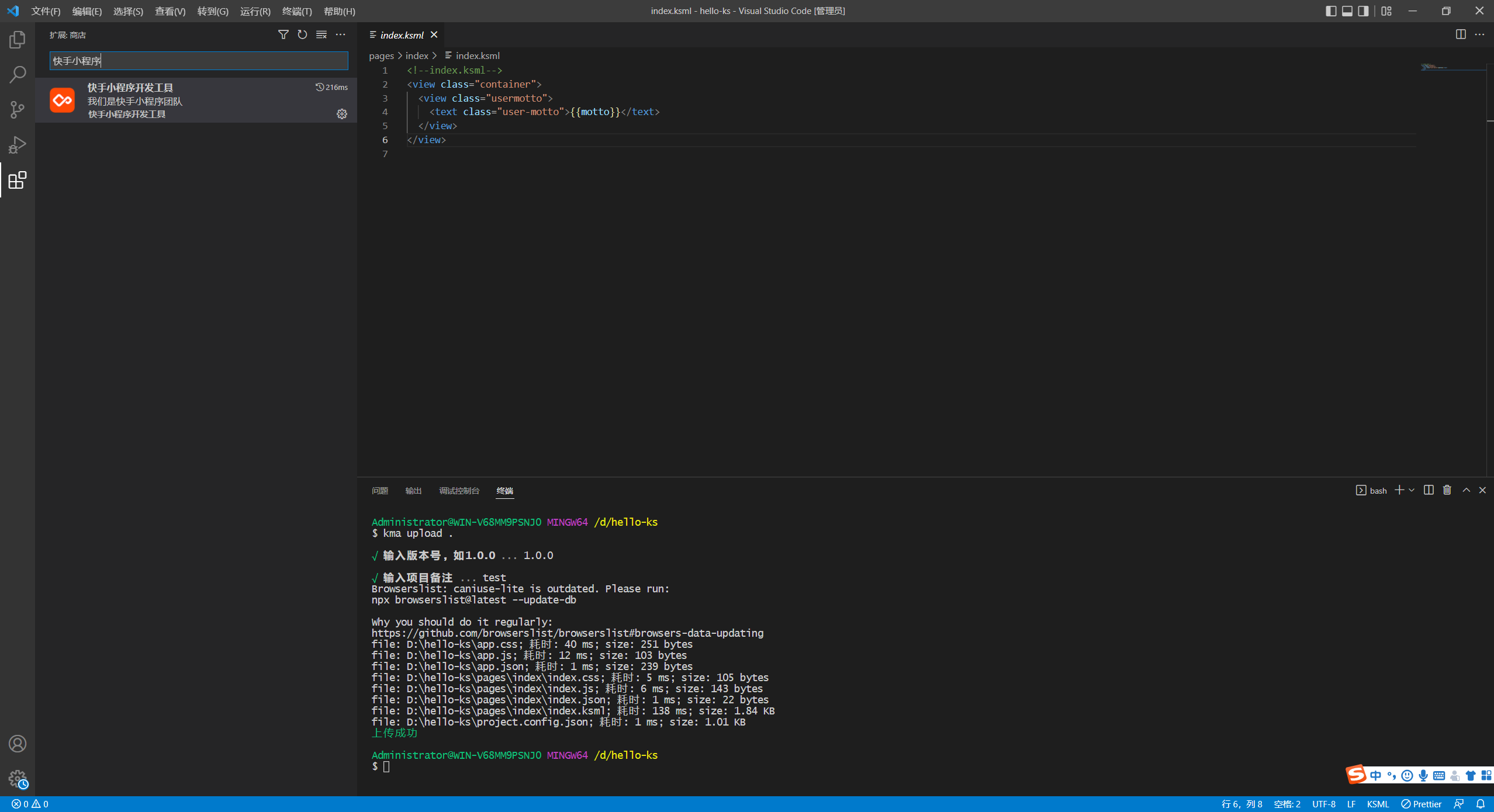The width and height of the screenshot is (1494, 812).
Task: Open 选择(S) menu
Action: [128, 11]
